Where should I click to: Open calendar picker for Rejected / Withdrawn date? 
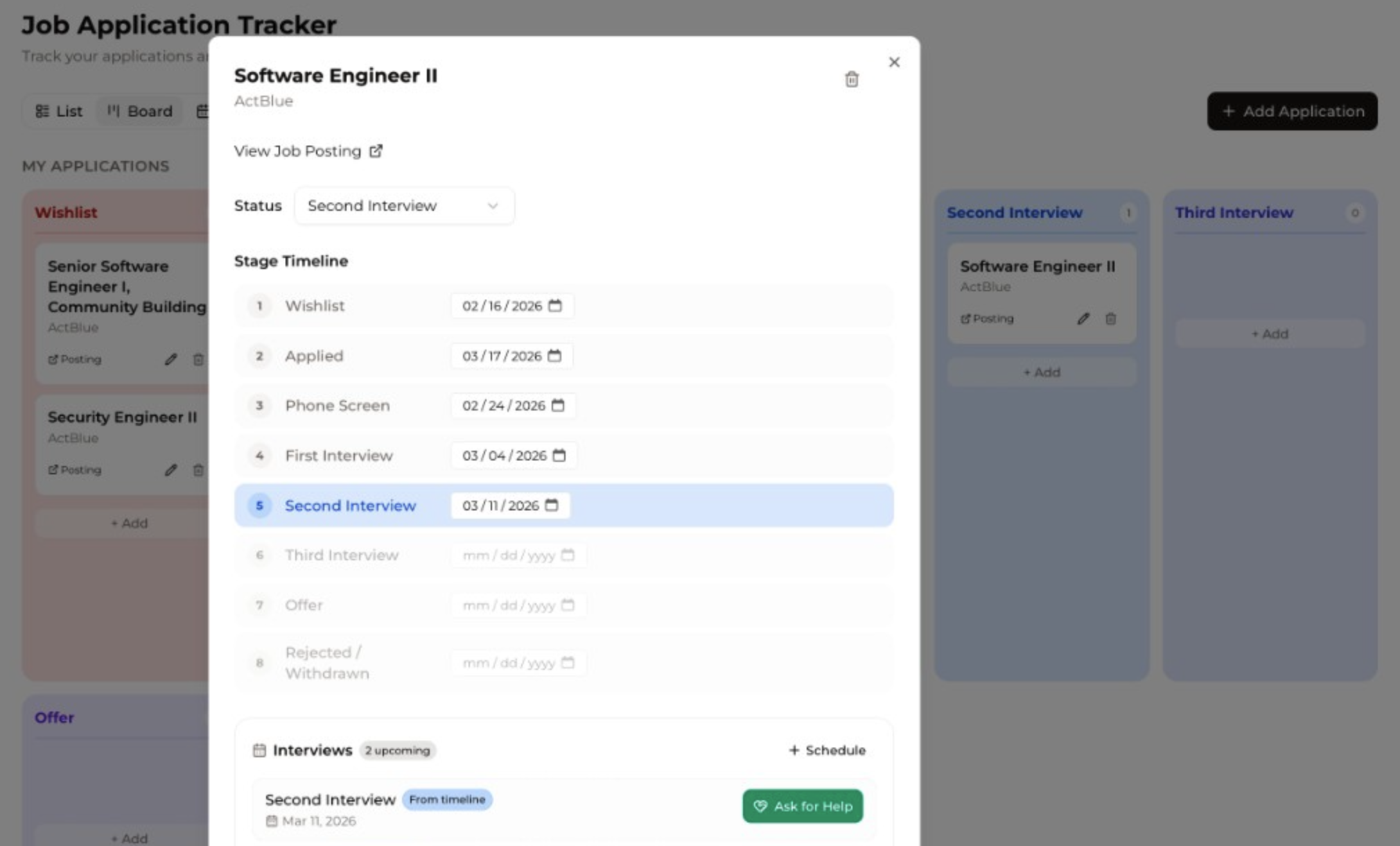coord(568,663)
